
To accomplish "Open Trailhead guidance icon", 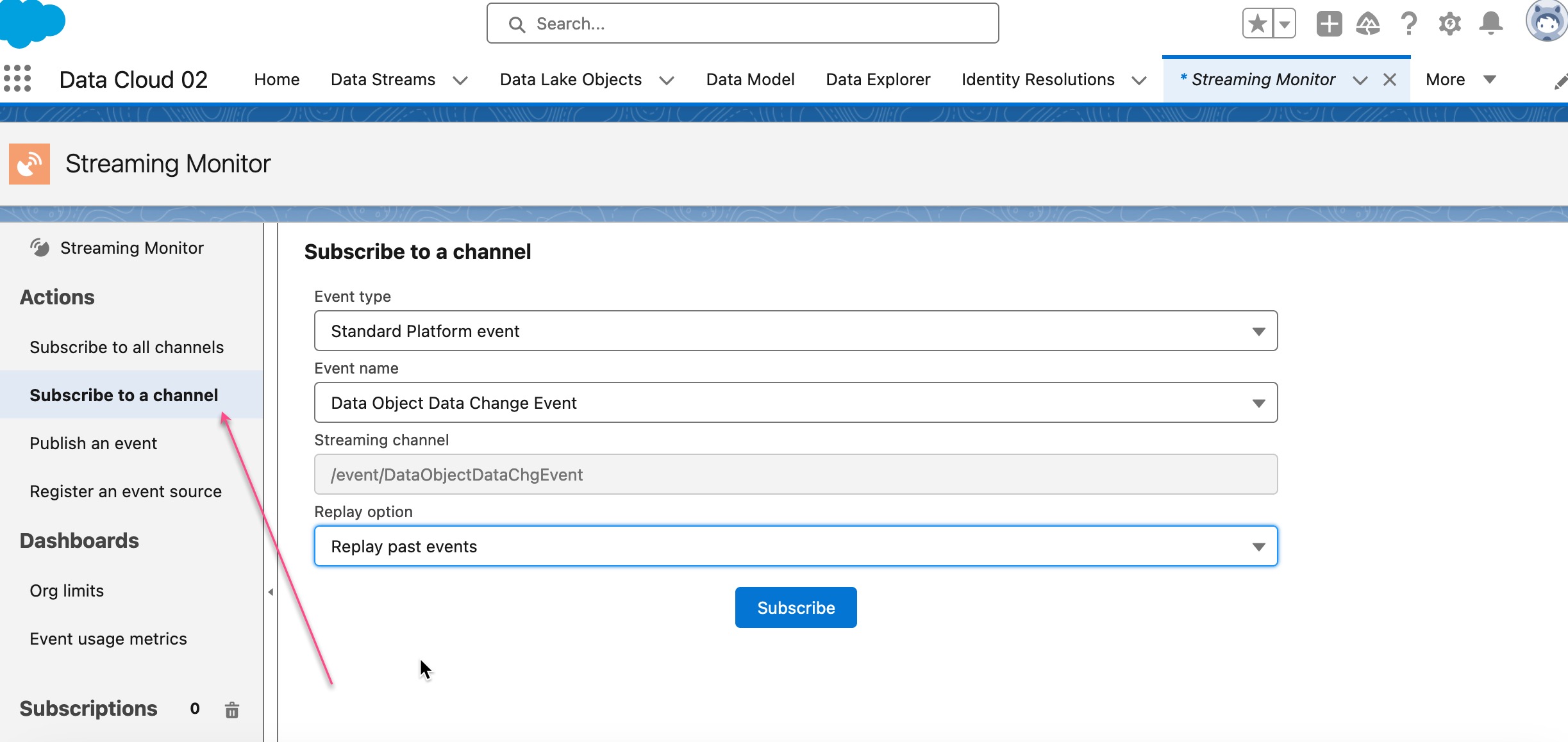I will coord(1368,24).
